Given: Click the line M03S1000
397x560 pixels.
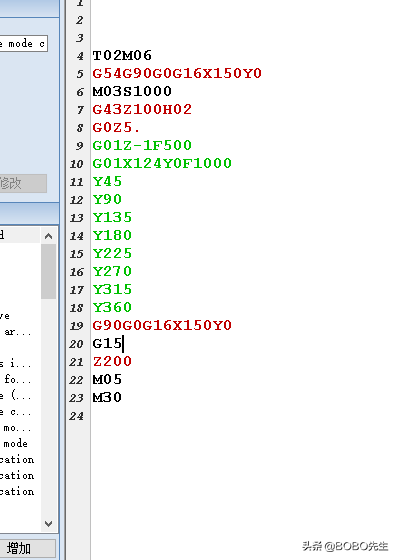Looking at the screenshot, I should pyautogui.click(x=132, y=91).
